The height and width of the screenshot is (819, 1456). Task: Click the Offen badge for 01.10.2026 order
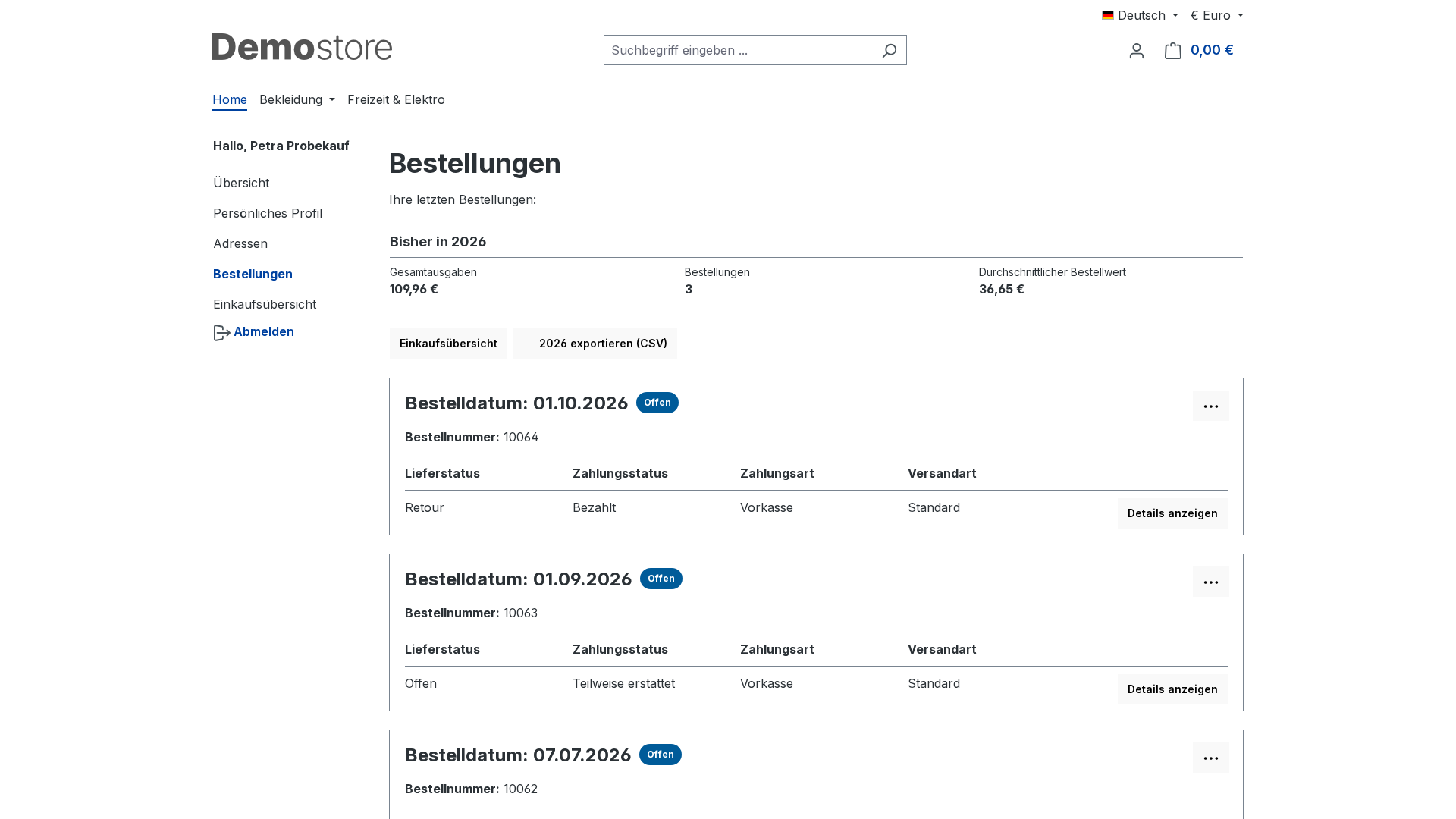657,403
